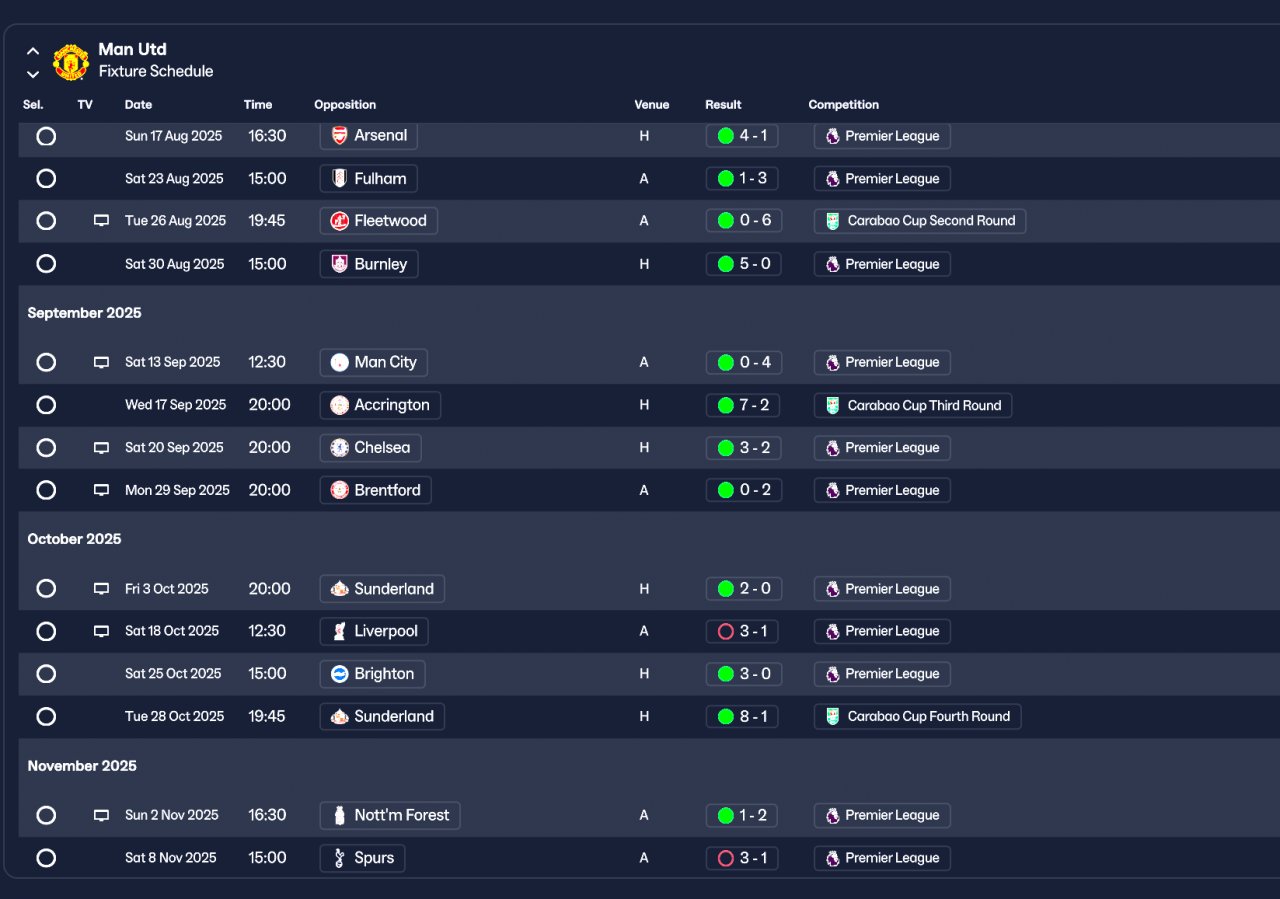The height and width of the screenshot is (899, 1280).
Task: View the Chelsea opposition button
Action: pyautogui.click(x=371, y=448)
